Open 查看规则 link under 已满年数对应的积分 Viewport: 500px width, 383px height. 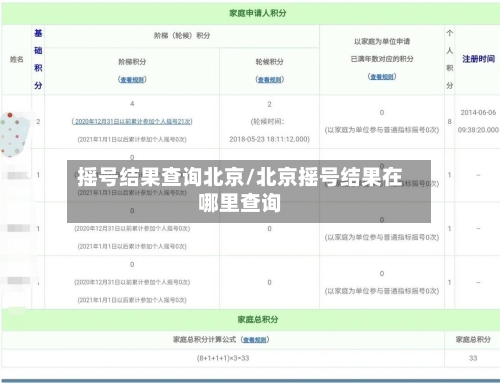point(382,77)
